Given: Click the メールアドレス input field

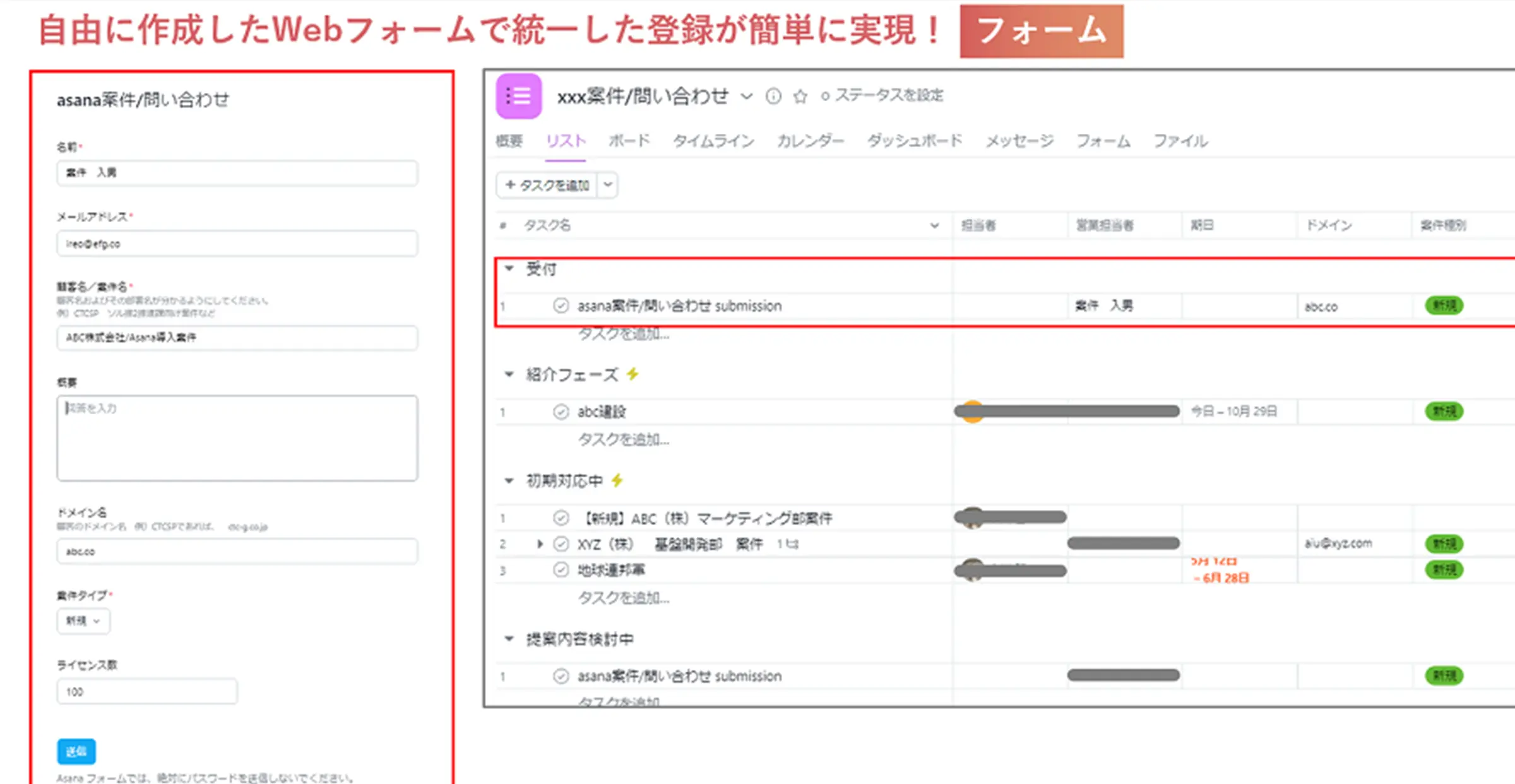Looking at the screenshot, I should point(237,244).
